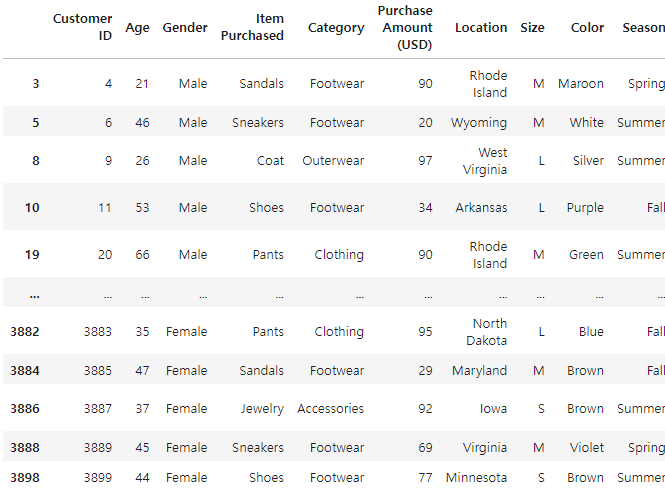665x492 pixels.
Task: Click the Minnesota location cell
Action: pyautogui.click(x=476, y=478)
